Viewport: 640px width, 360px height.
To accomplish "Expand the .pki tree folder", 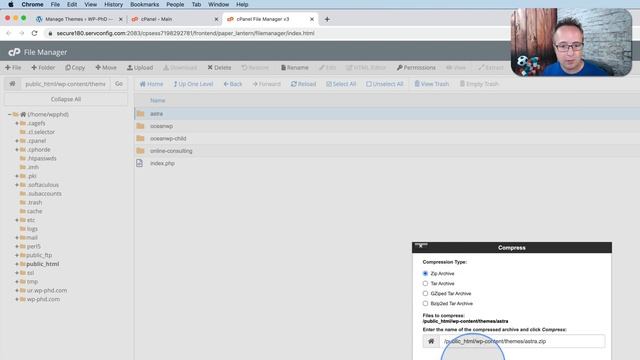I will coord(17,176).
